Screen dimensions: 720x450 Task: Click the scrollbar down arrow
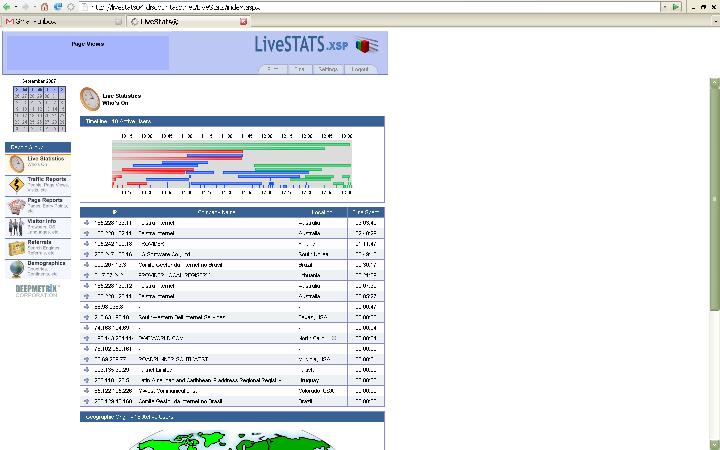pyautogui.click(x=714, y=445)
